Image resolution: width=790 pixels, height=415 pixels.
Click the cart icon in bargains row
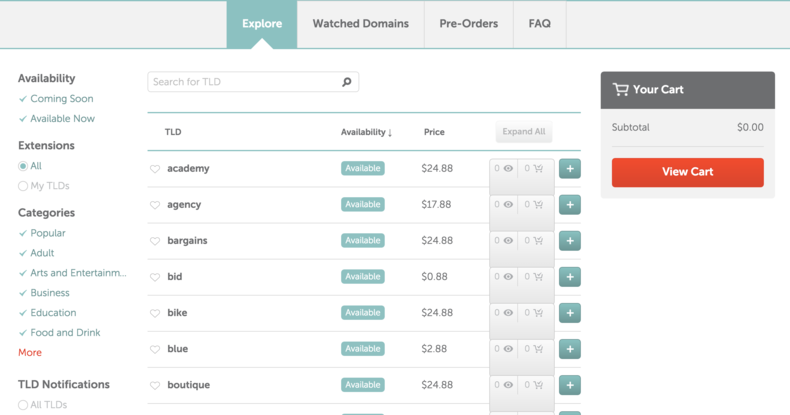tap(538, 241)
